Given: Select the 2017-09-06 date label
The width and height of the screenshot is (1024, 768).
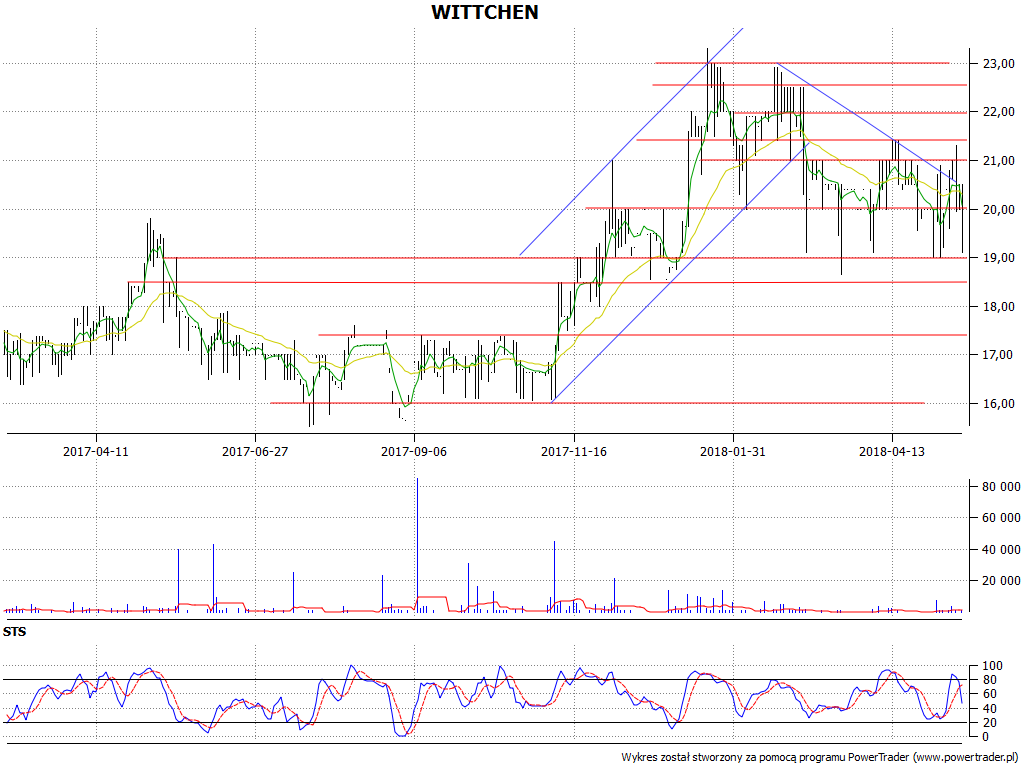Looking at the screenshot, I should tap(414, 451).
